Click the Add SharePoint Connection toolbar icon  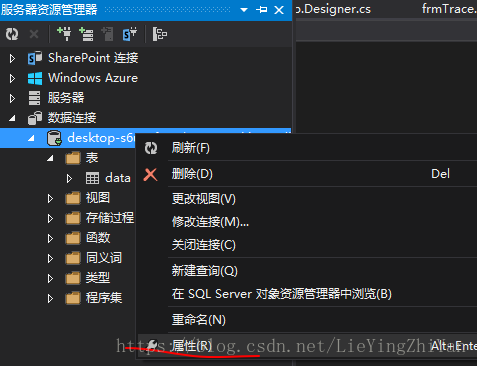coord(130,34)
